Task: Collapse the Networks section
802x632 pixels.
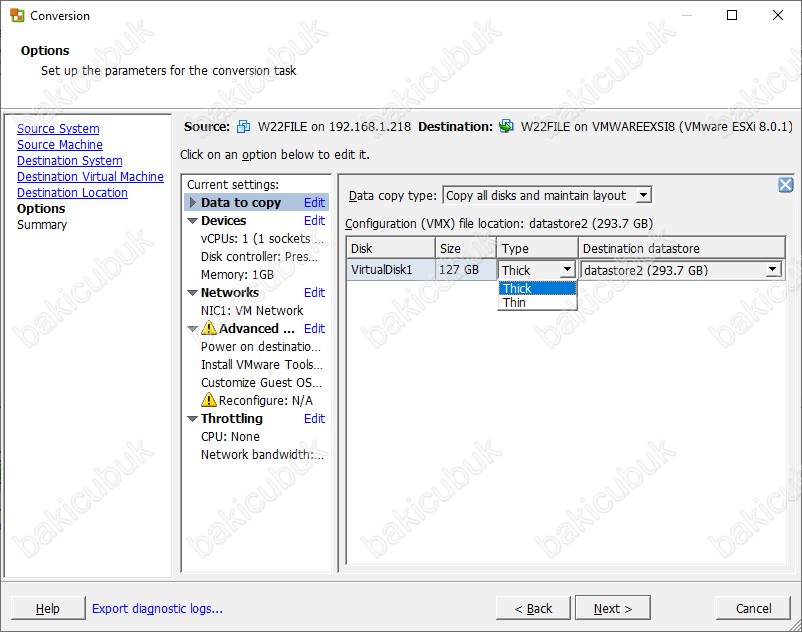Action: (192, 293)
